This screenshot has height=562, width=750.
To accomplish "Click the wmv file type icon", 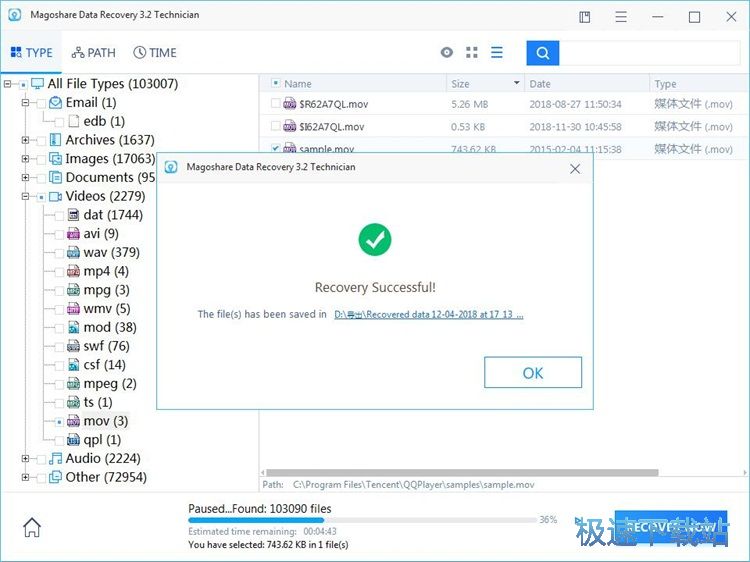I will tap(73, 309).
